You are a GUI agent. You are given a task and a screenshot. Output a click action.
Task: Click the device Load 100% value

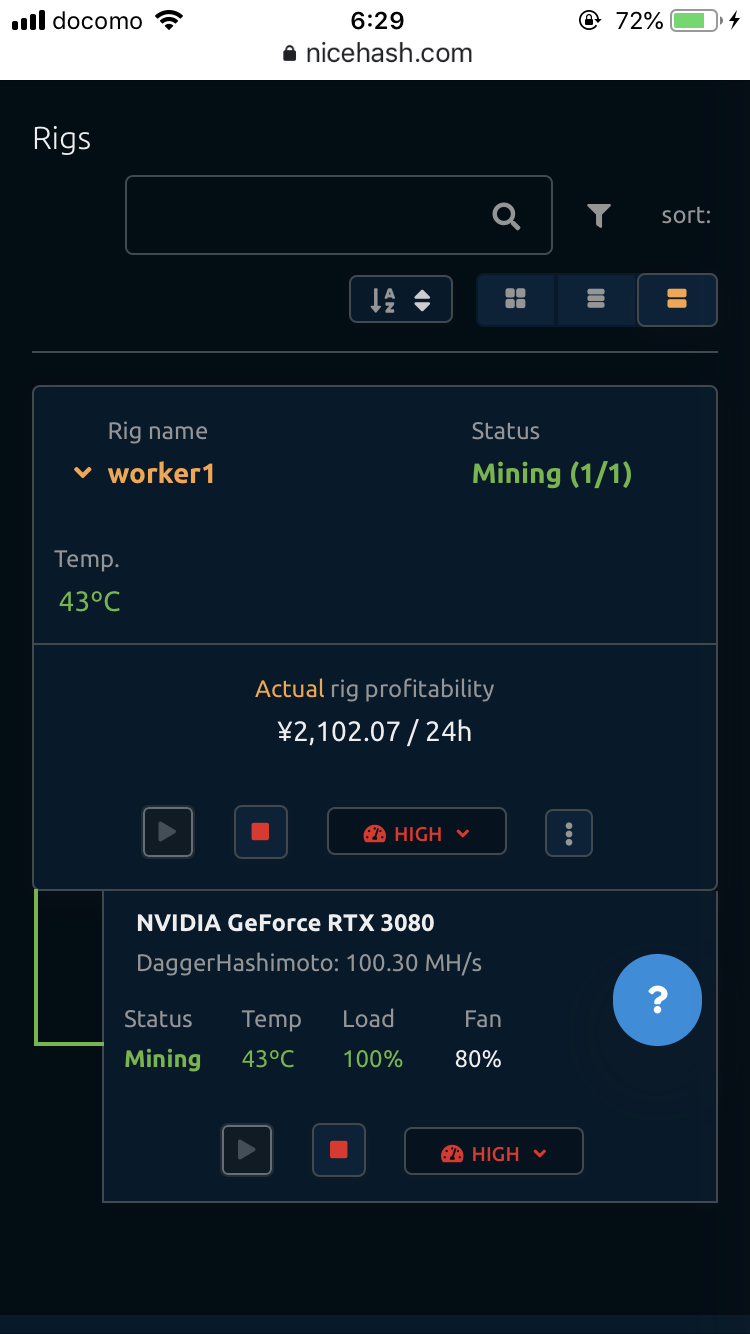click(x=373, y=1059)
